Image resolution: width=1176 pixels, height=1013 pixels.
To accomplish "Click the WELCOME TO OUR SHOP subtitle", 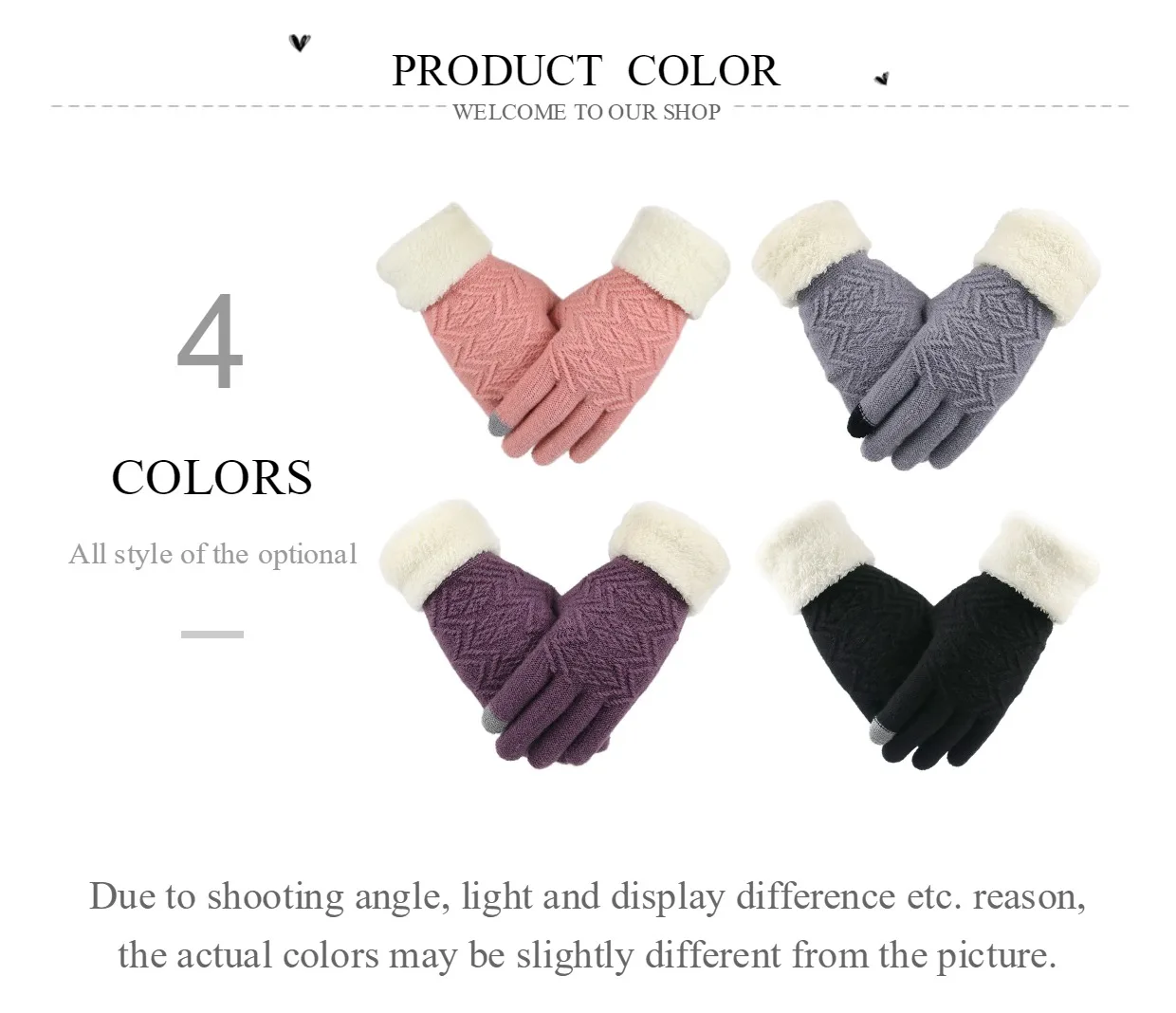I will pos(586,112).
